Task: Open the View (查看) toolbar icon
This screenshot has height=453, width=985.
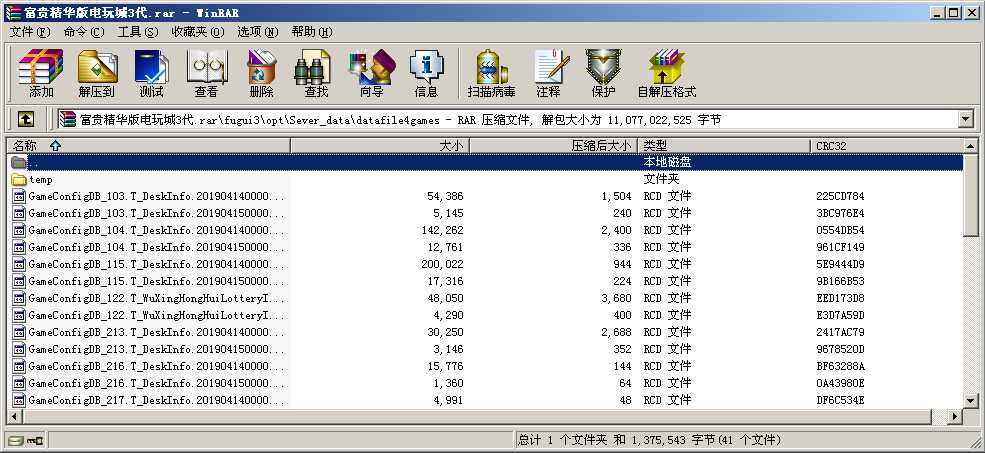Action: click(206, 73)
